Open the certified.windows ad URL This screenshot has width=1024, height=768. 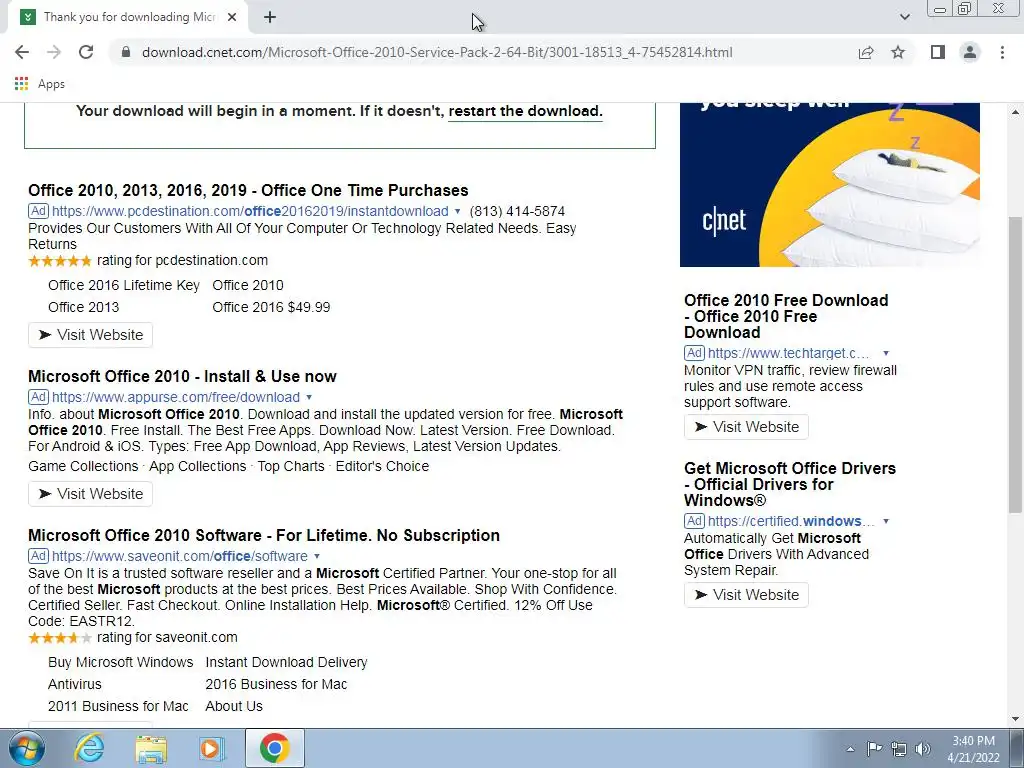791,521
